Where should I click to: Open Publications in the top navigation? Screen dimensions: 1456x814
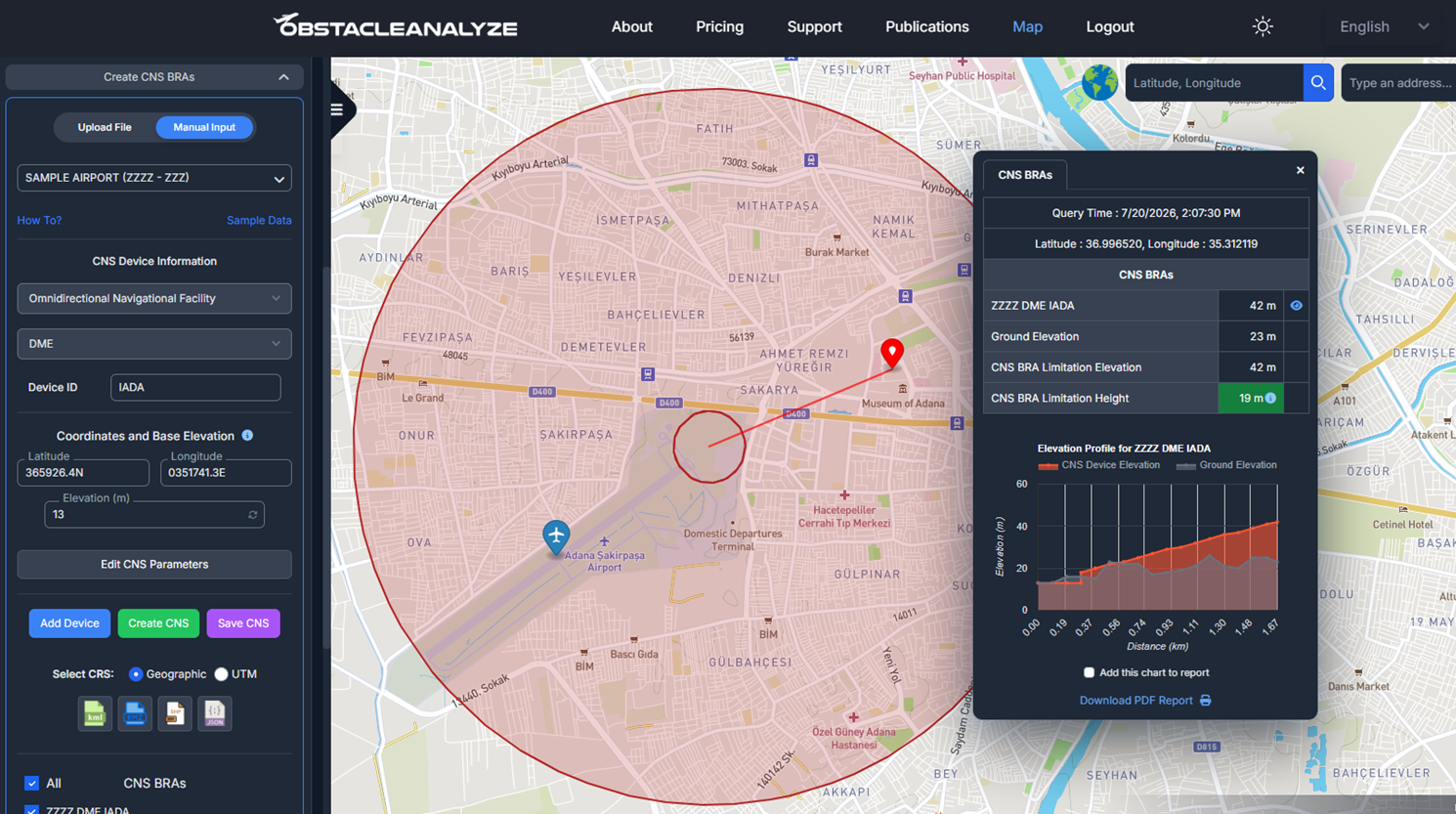(x=926, y=26)
